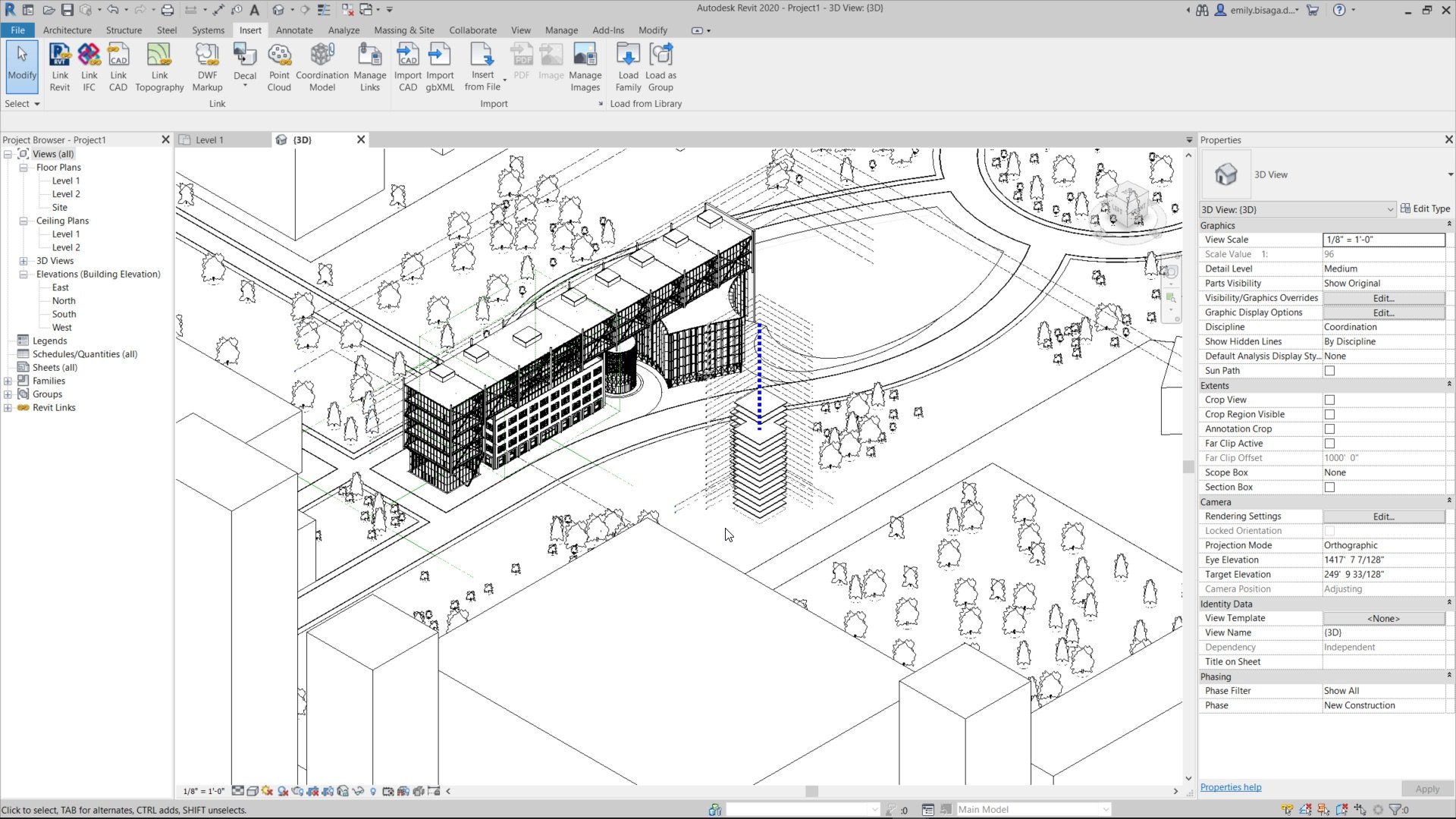Click the Import CAD icon
Image resolution: width=1456 pixels, height=819 pixels.
408,57
